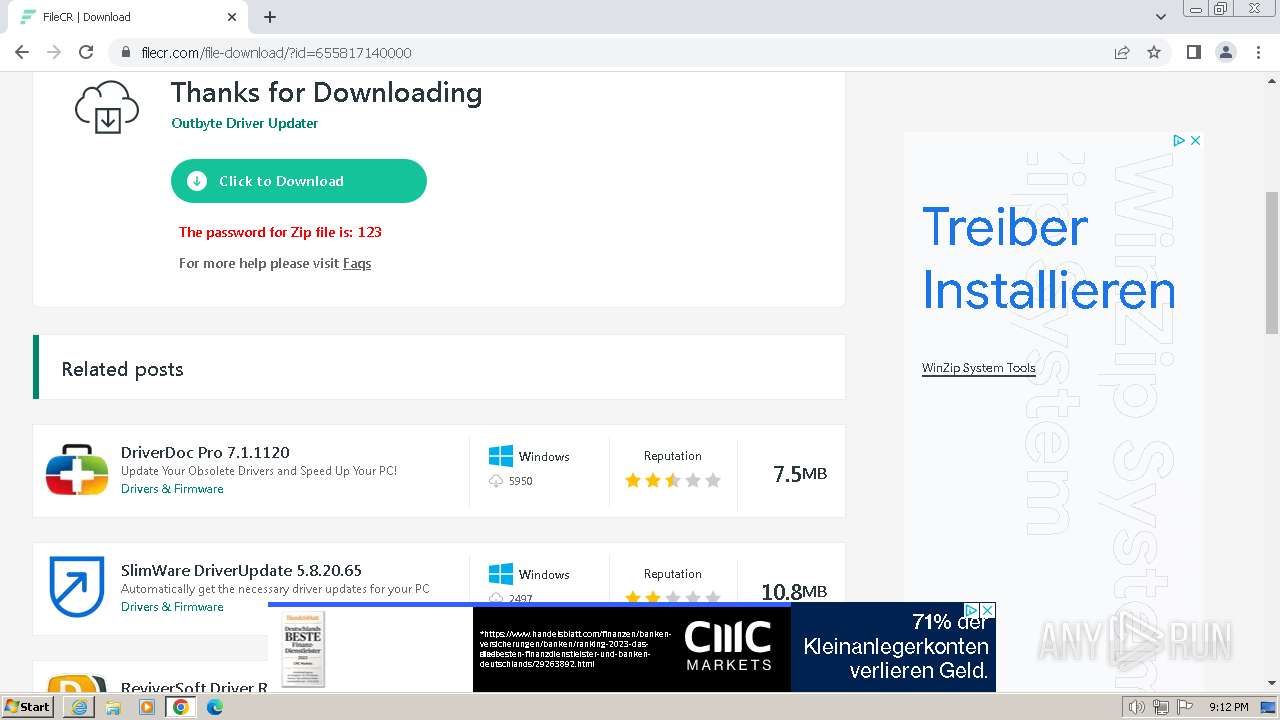This screenshot has height=720, width=1280.
Task: Open Windows Media Player from taskbar
Action: point(147,707)
